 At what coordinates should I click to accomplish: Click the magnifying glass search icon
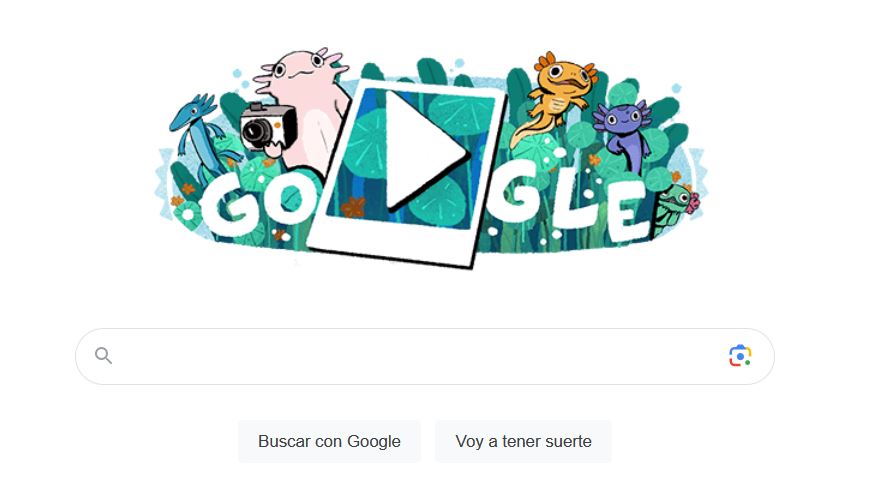pyautogui.click(x=103, y=356)
